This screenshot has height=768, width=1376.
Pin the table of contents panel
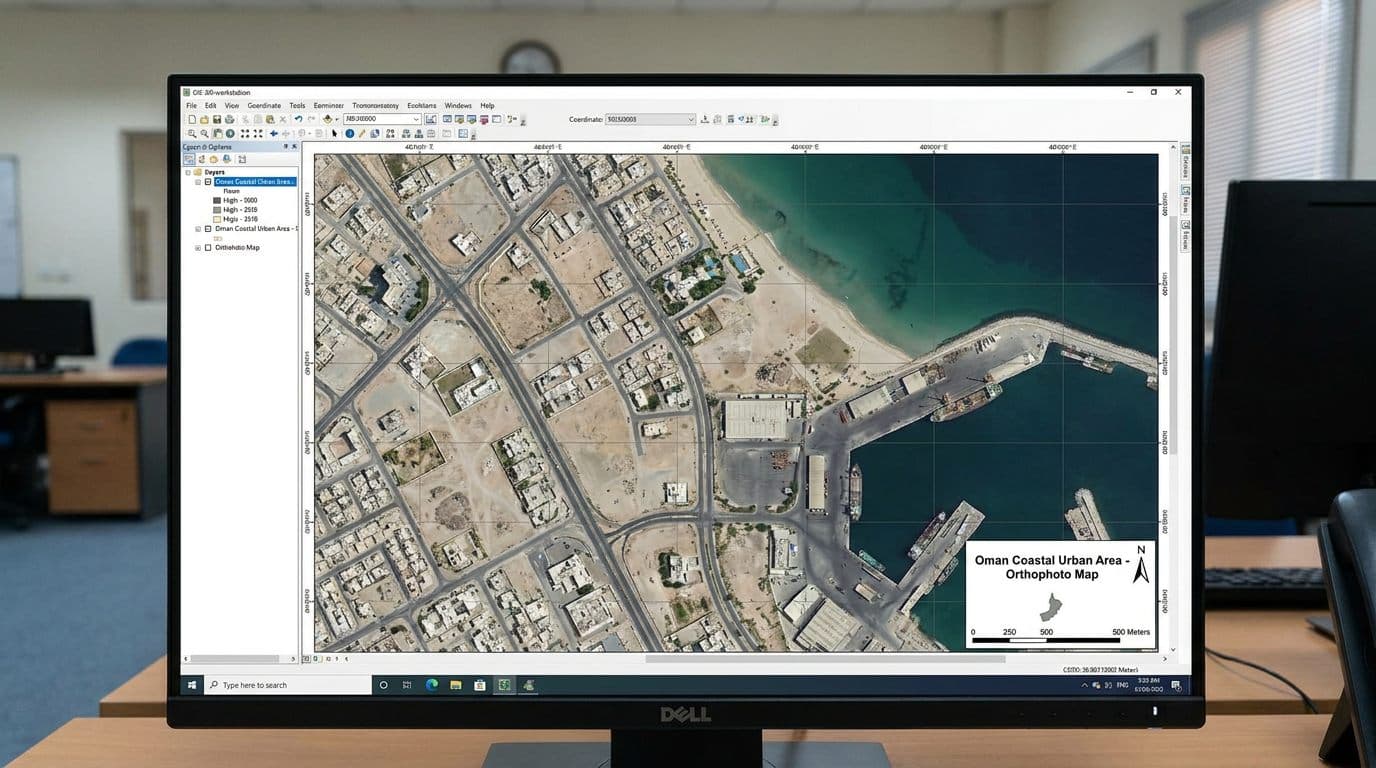[286, 146]
